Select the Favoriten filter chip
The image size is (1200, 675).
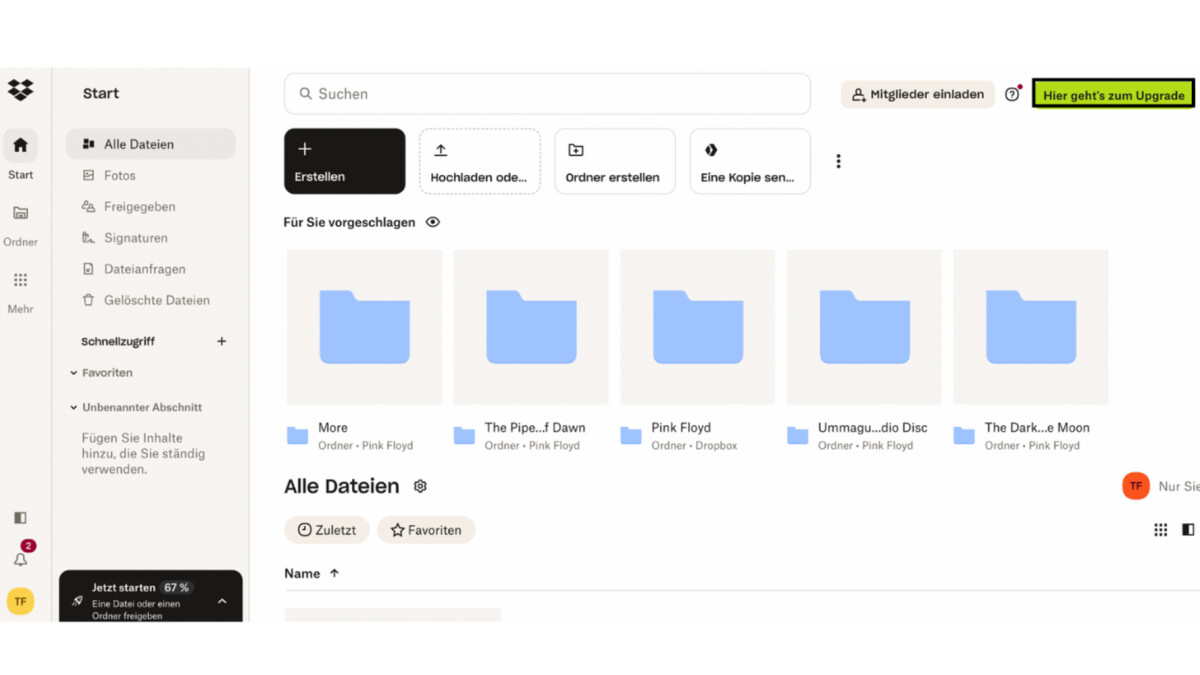426,530
